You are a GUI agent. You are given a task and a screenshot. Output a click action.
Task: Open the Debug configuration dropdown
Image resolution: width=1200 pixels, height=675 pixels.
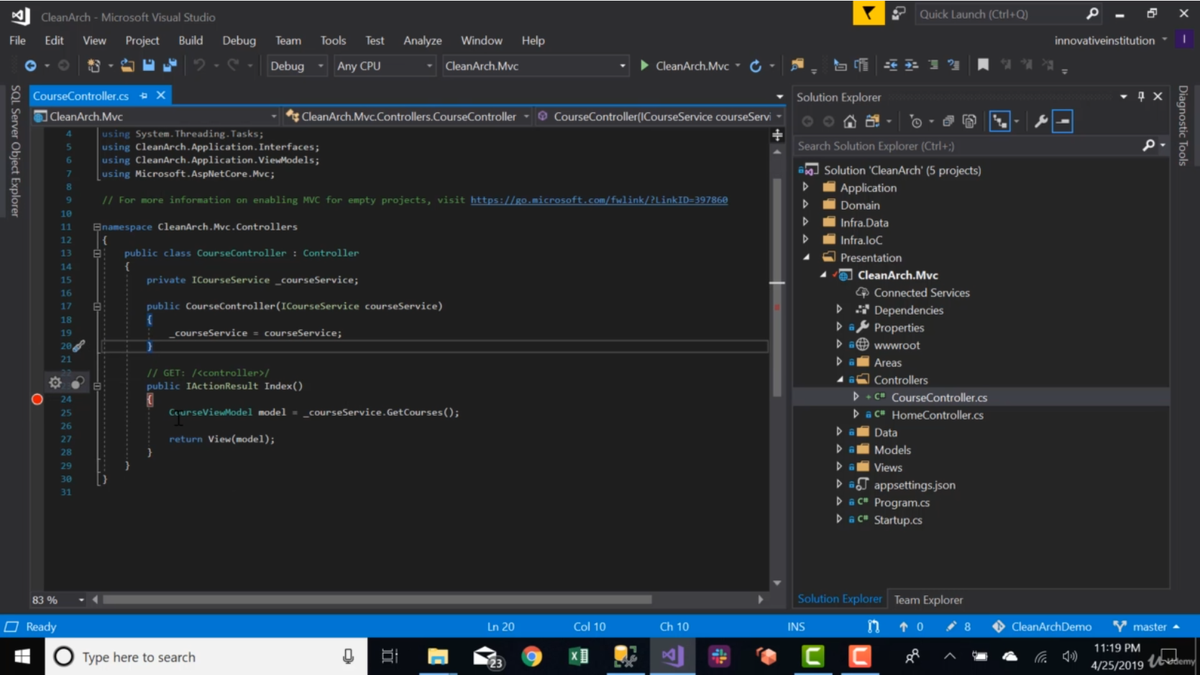point(297,66)
